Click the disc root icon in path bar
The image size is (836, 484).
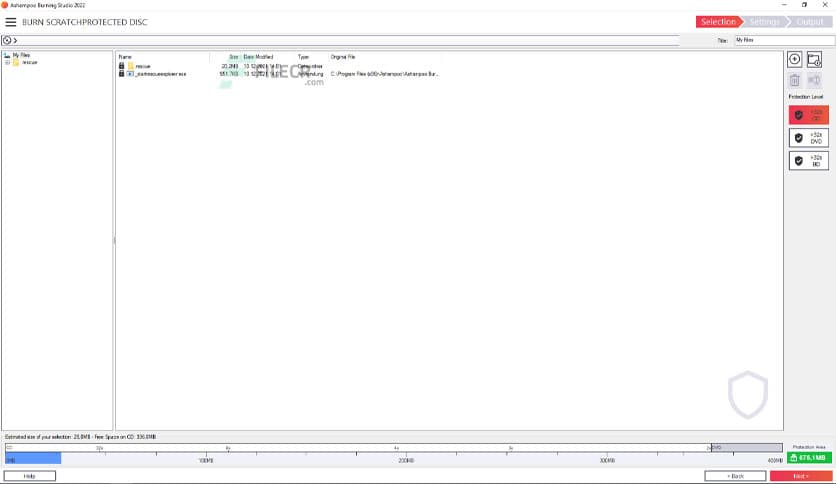(x=6, y=40)
